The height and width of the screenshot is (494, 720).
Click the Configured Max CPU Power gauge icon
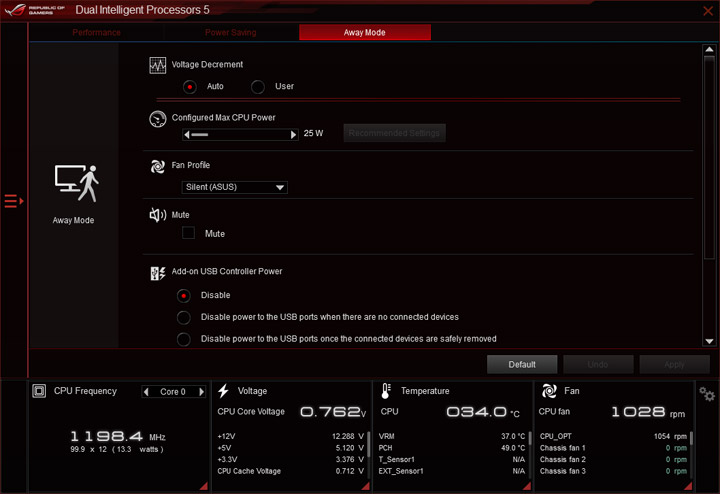click(158, 118)
